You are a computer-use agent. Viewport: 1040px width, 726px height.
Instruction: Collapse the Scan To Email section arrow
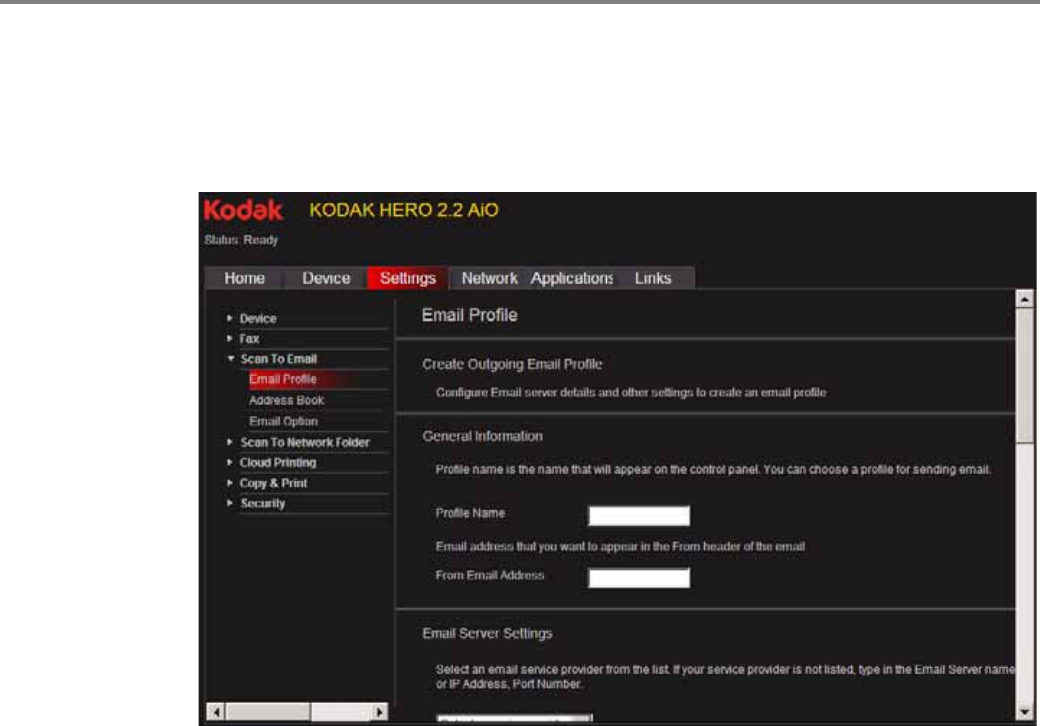230,359
